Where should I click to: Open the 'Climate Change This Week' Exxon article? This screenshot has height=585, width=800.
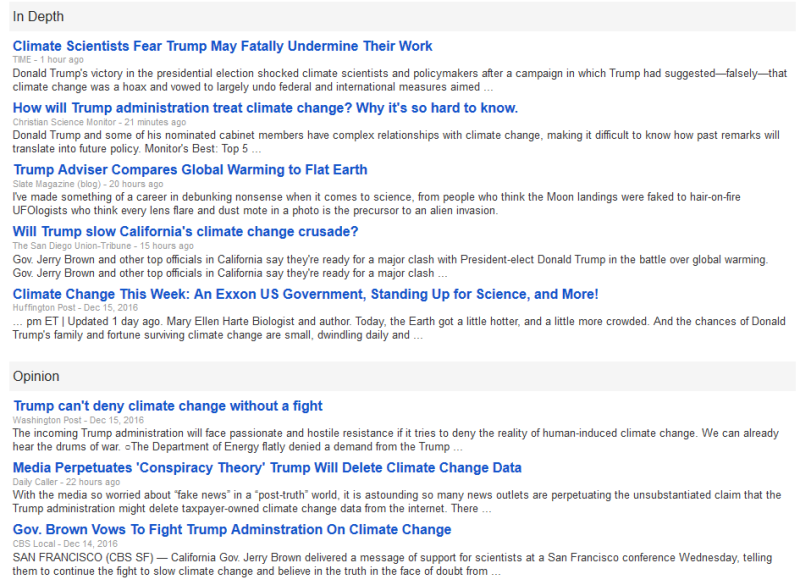point(303,293)
